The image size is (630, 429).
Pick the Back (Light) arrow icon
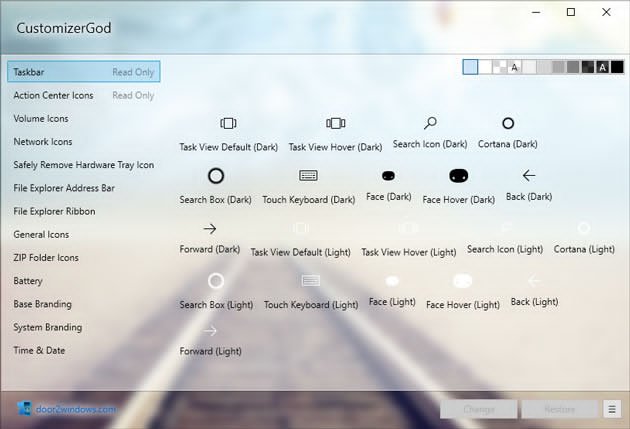pyautogui.click(x=534, y=281)
